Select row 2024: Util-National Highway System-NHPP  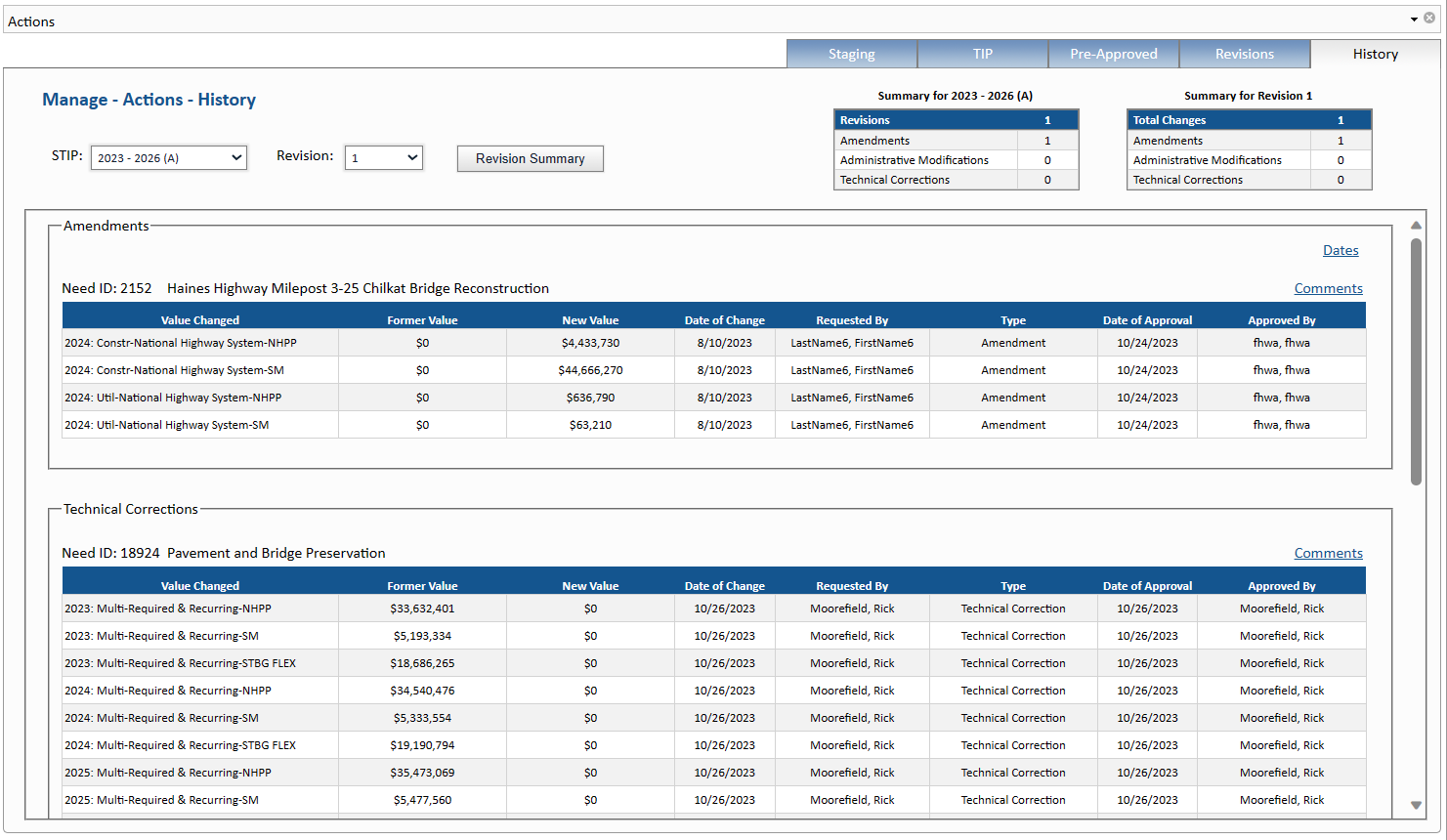[714, 398]
